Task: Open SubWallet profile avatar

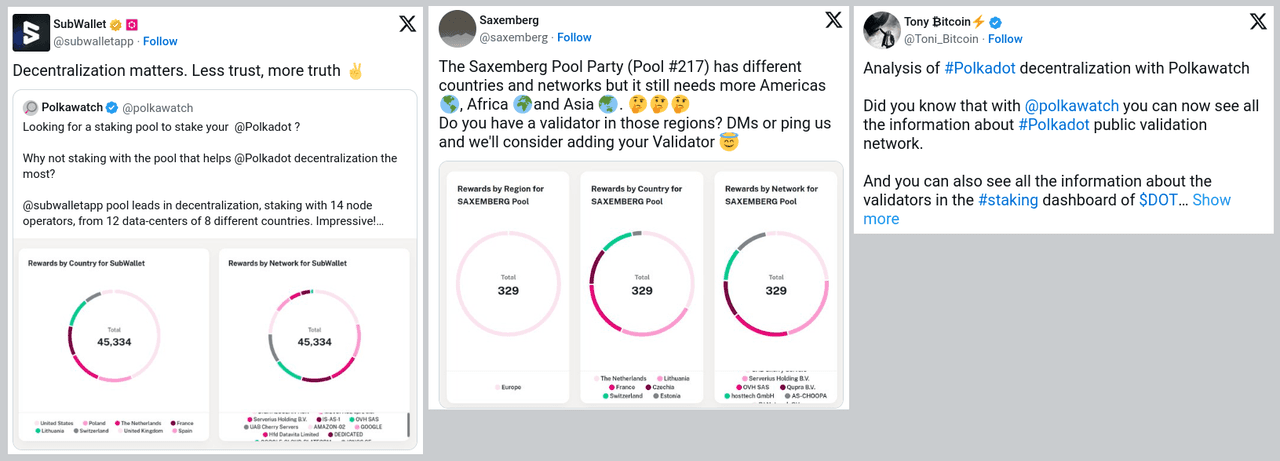Action: pos(31,33)
